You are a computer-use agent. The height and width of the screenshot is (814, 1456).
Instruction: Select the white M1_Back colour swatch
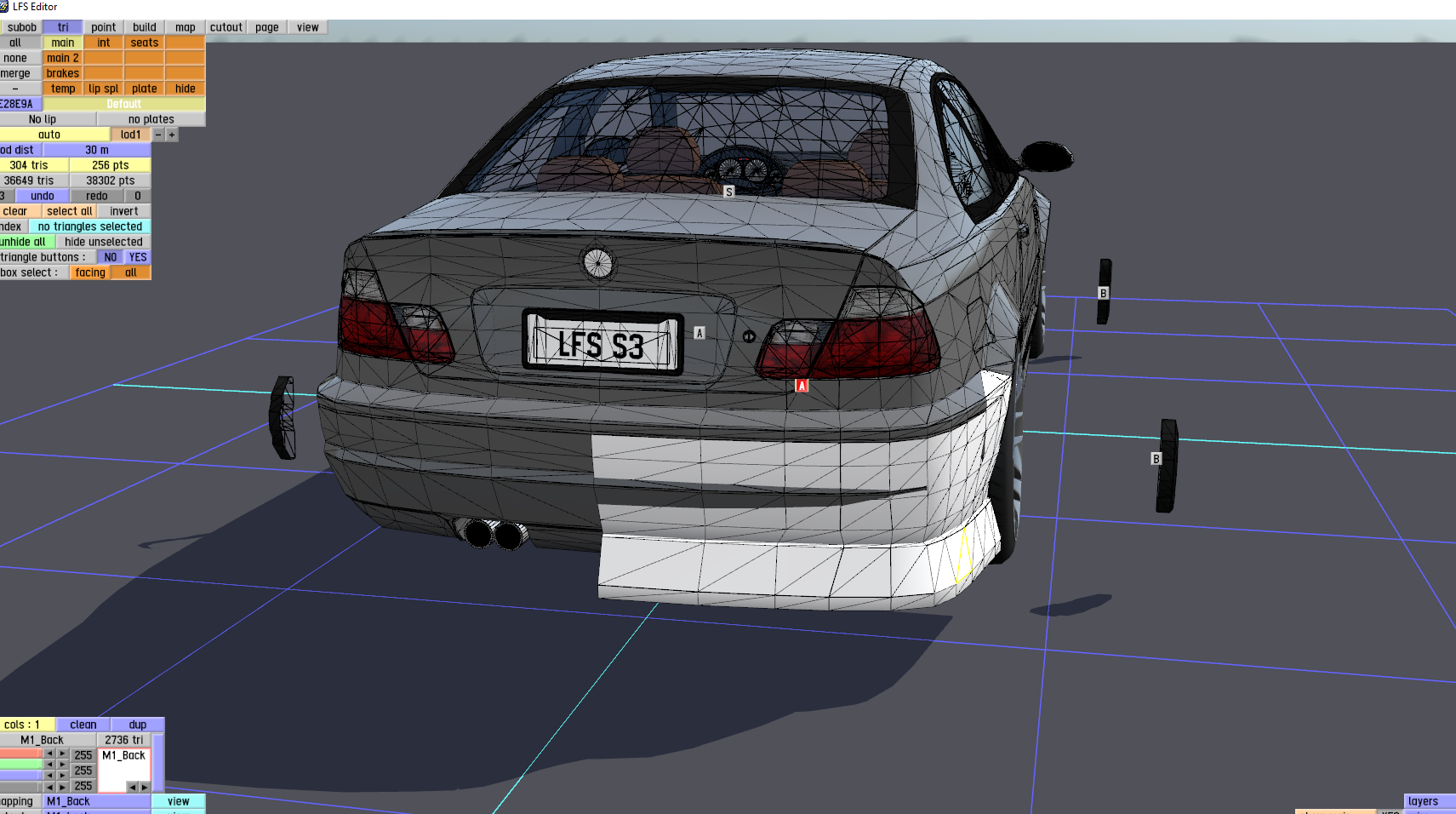124,770
